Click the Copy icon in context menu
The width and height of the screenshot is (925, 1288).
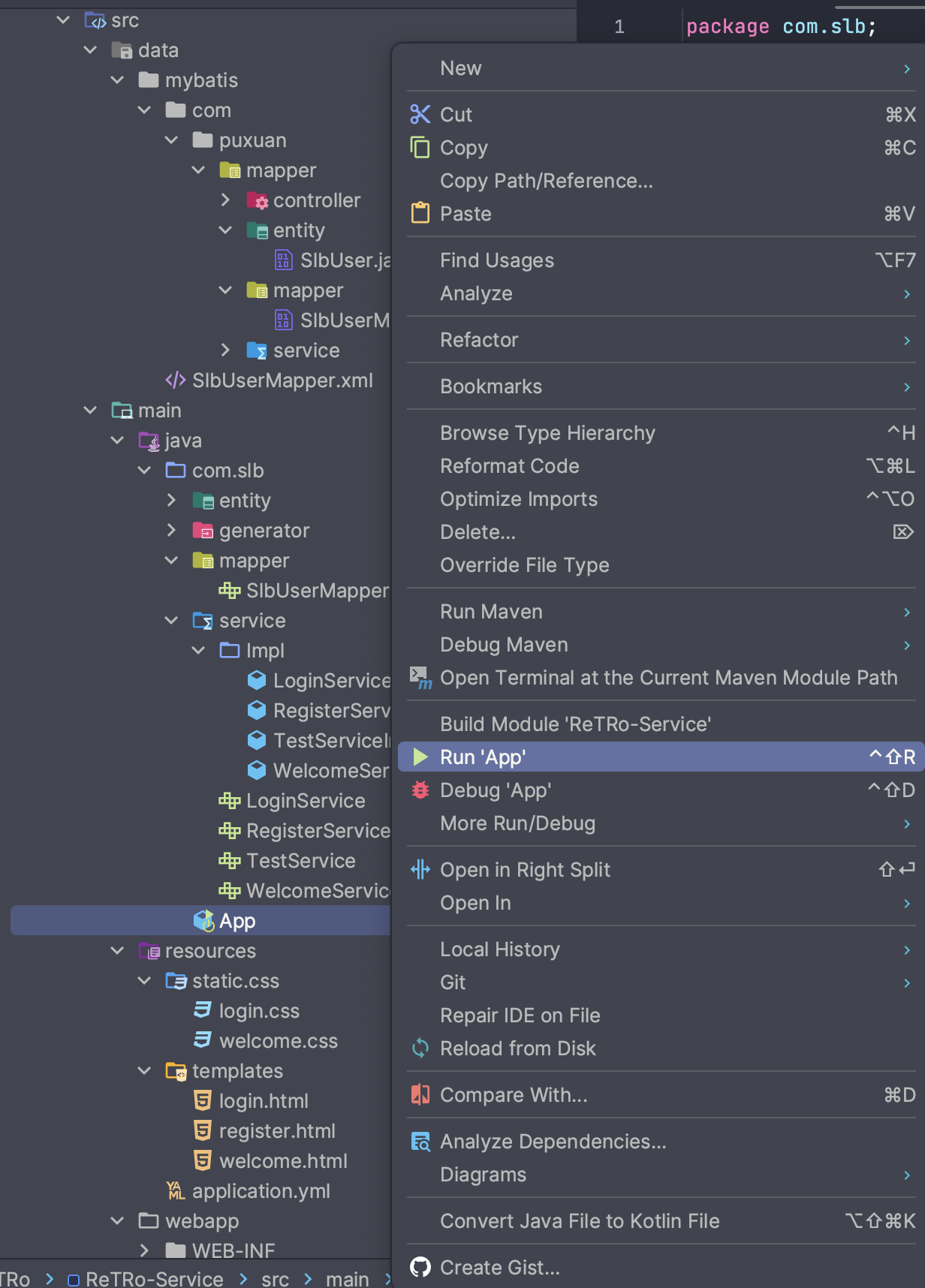coord(420,147)
